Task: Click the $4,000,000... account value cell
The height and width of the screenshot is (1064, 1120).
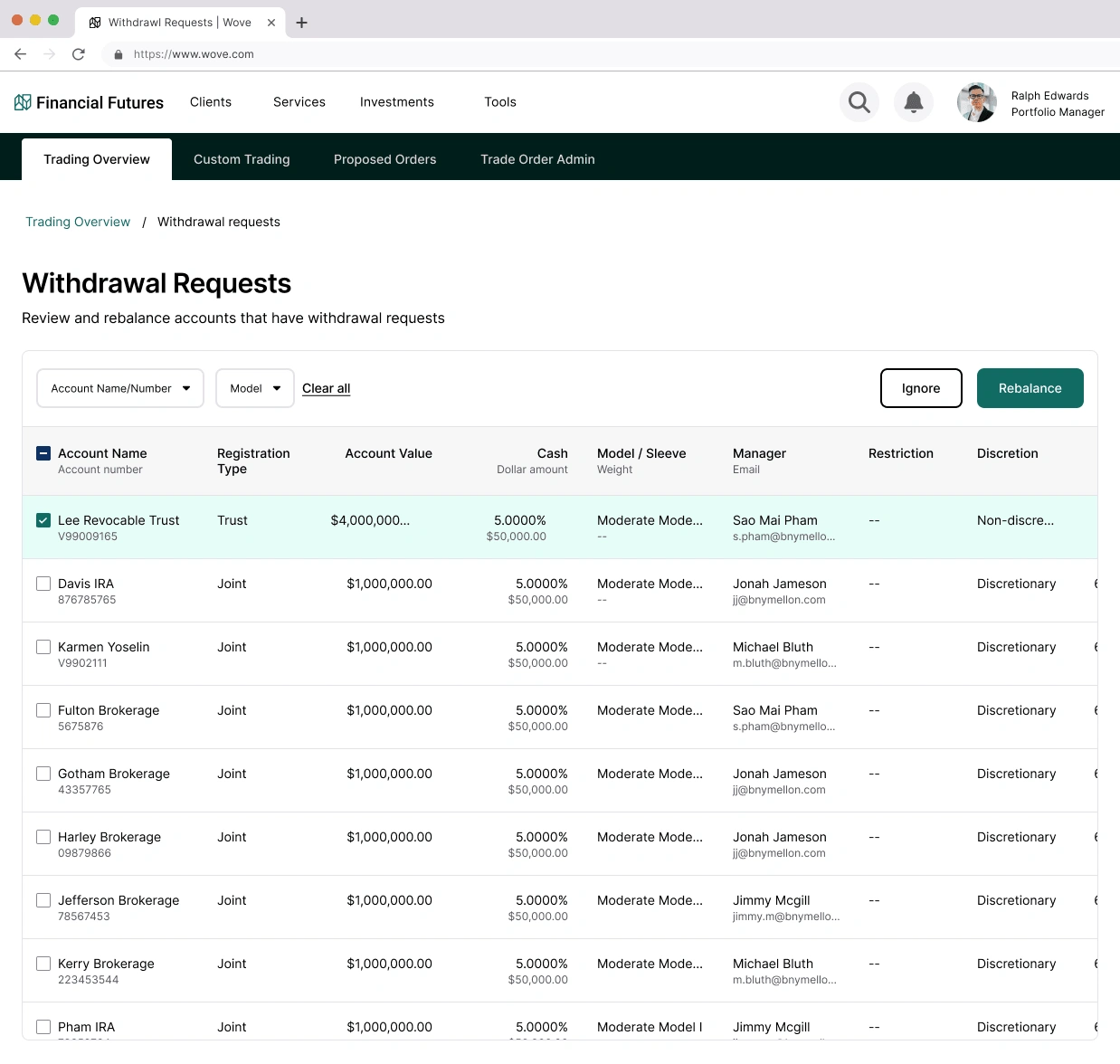Action: point(370,520)
